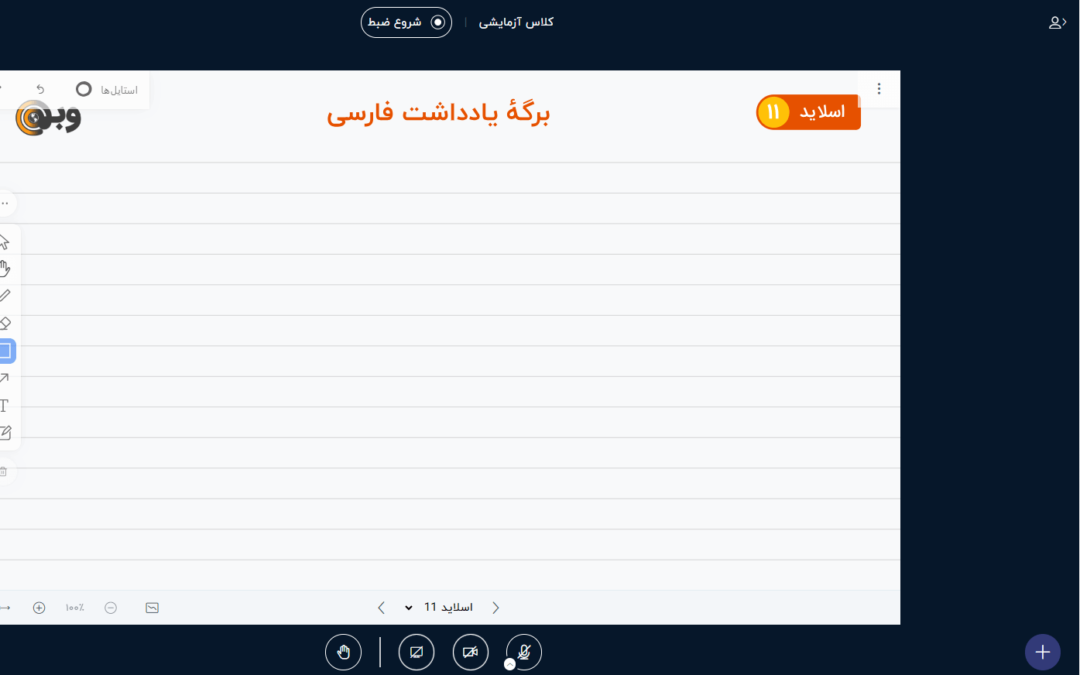Toggle screen sharing on
Image resolution: width=1080 pixels, height=675 pixels.
click(x=416, y=652)
